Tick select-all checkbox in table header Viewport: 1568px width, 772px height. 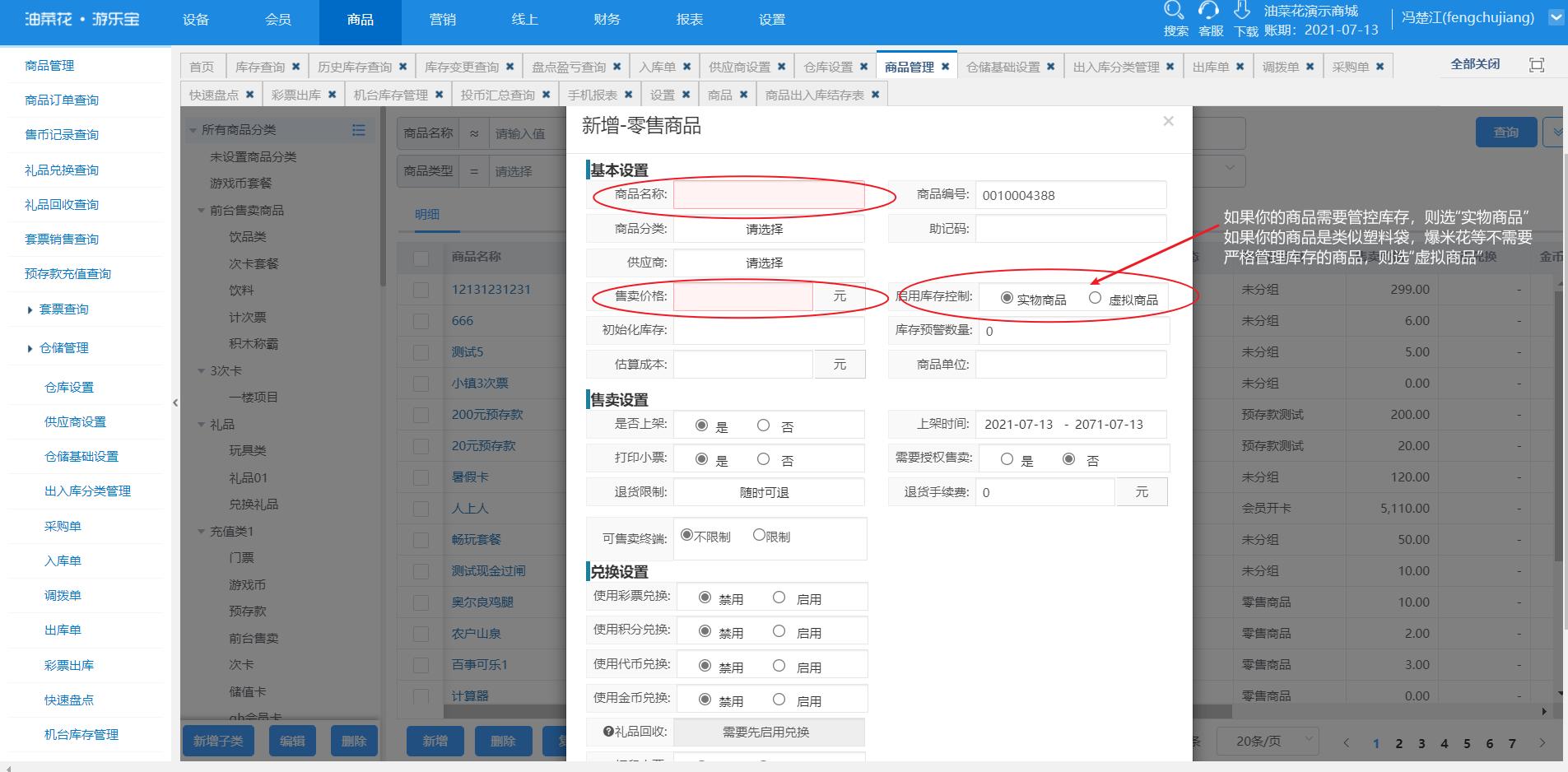[x=421, y=258]
